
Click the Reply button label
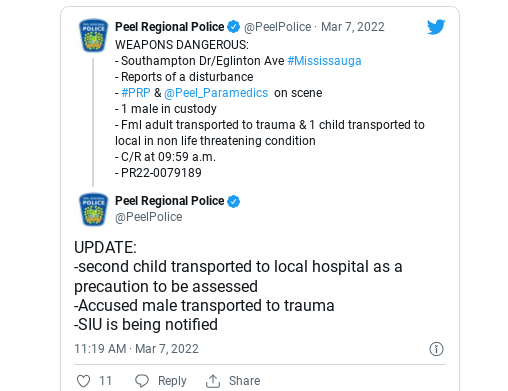[x=172, y=381]
